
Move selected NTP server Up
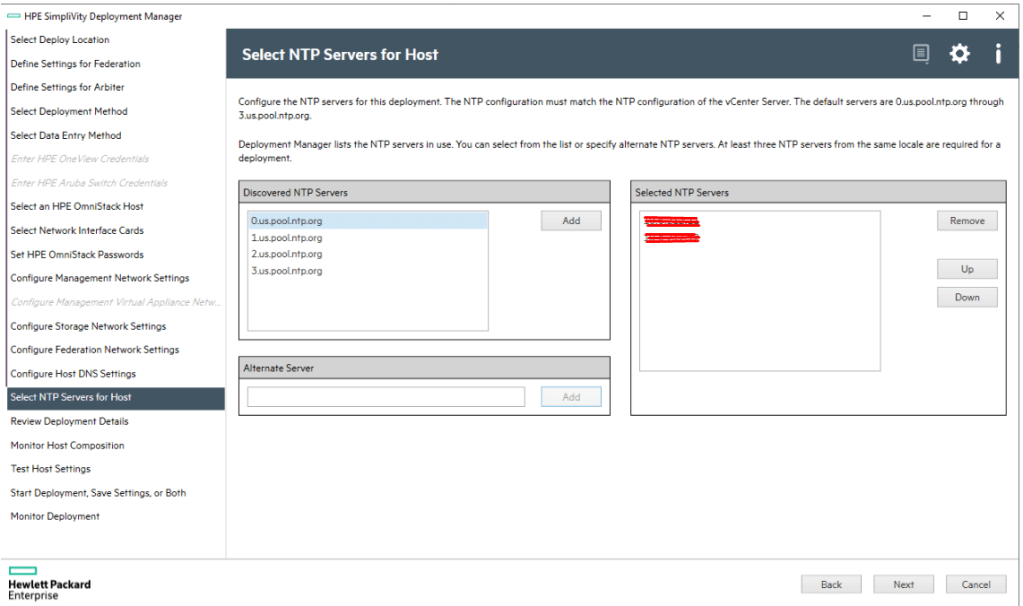tap(967, 269)
